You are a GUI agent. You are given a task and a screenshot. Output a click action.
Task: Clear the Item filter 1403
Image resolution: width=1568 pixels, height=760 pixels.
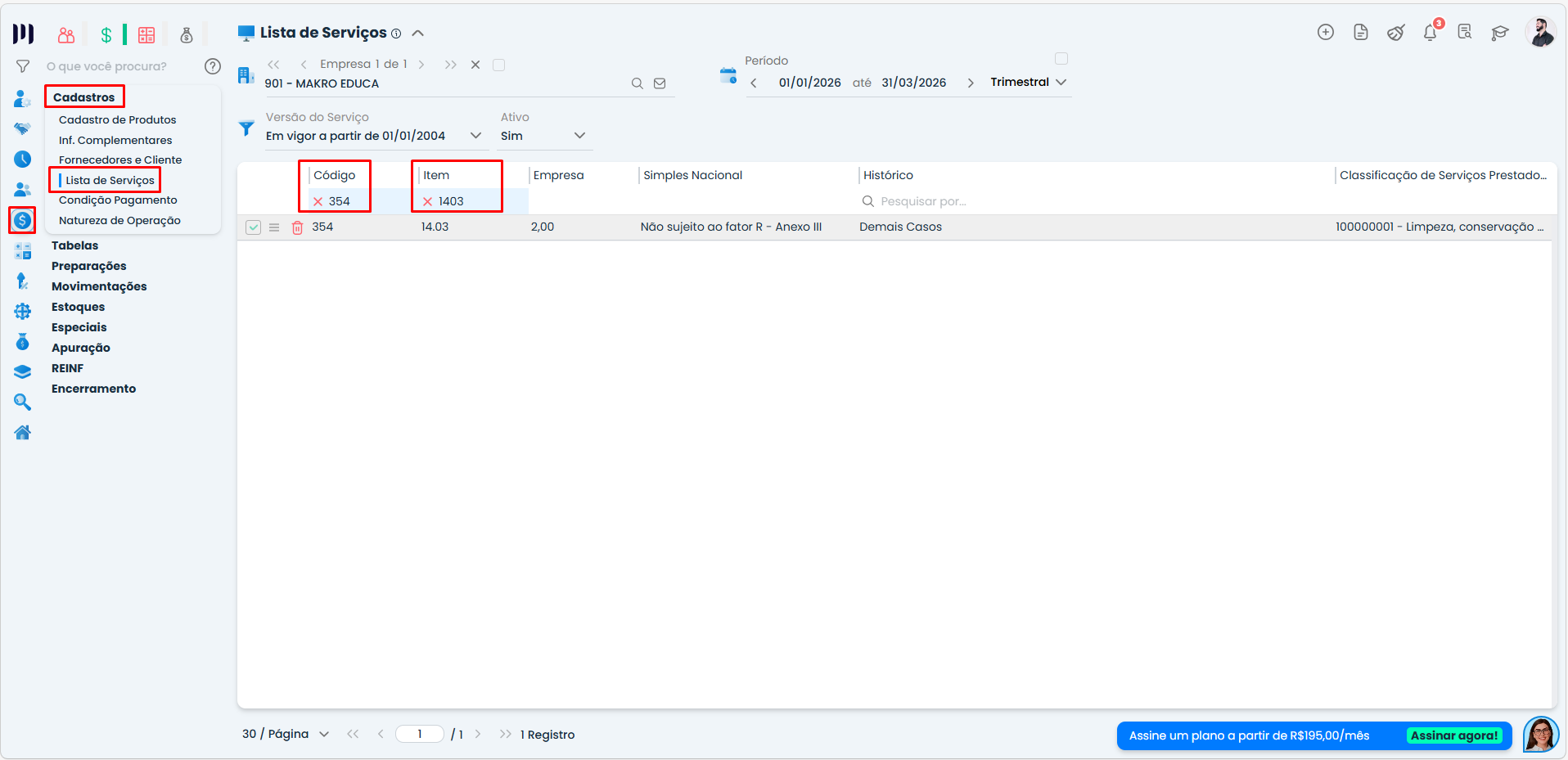pyautogui.click(x=427, y=201)
